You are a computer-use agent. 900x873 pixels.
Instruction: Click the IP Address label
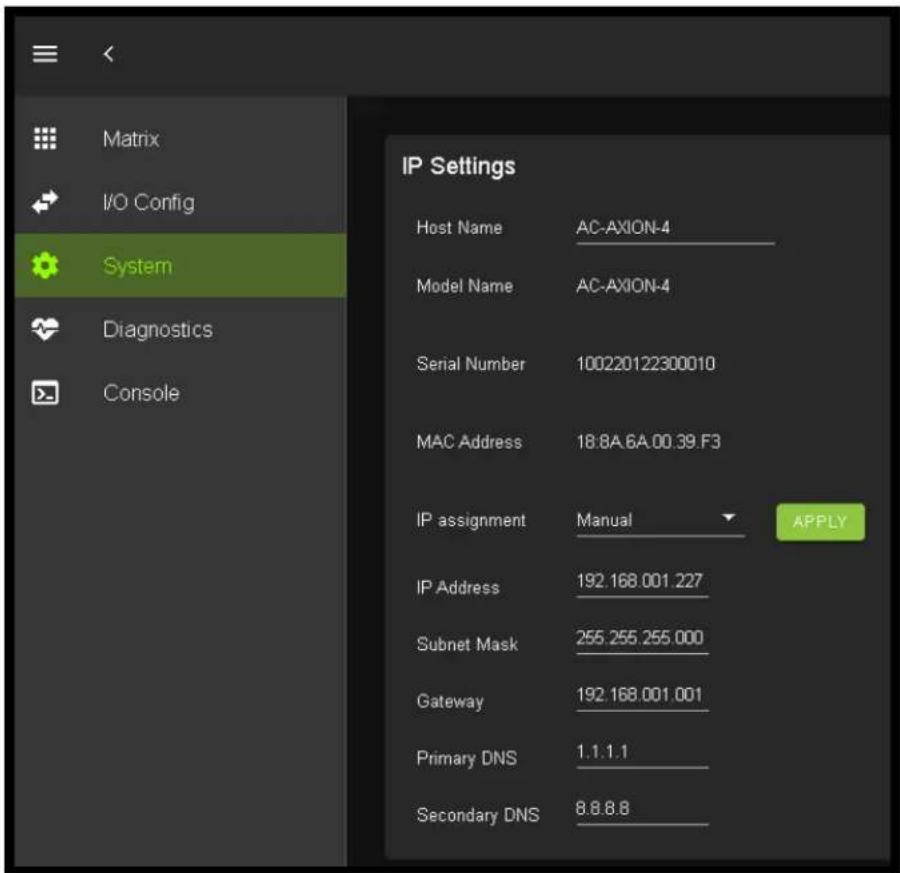[458, 587]
